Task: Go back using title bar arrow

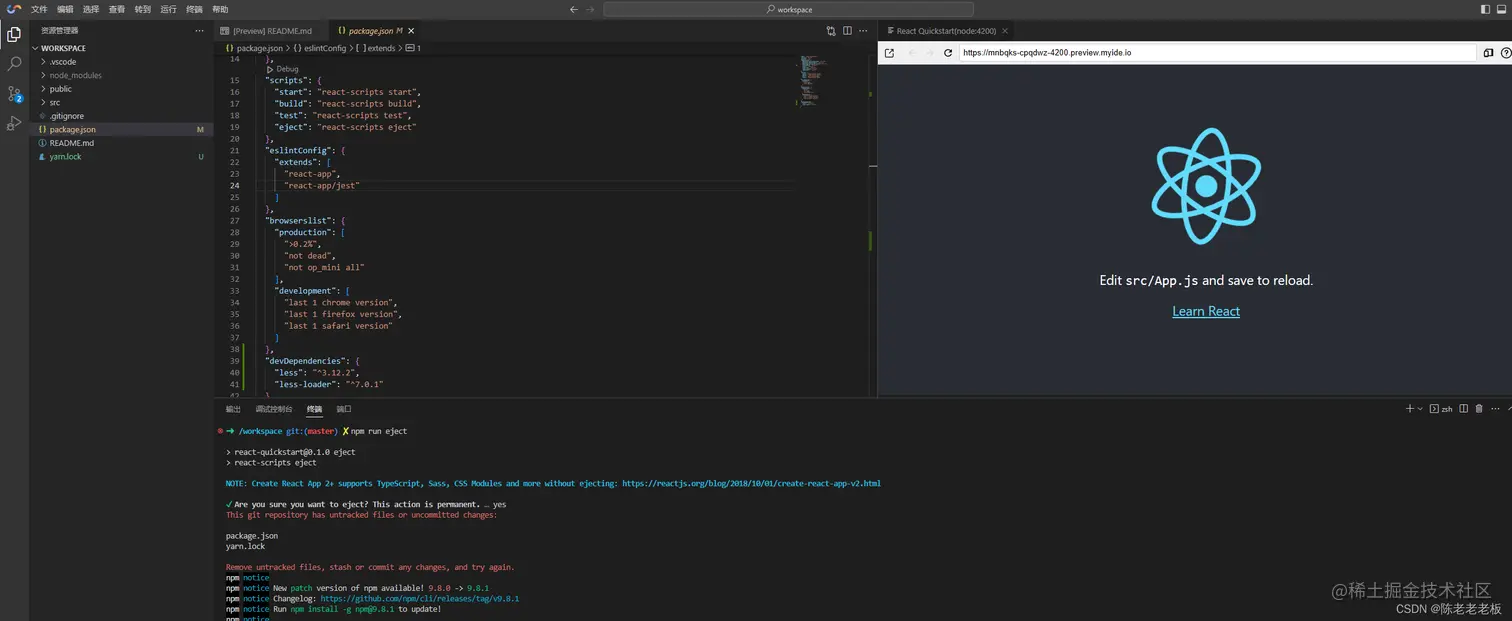Action: pos(574,9)
